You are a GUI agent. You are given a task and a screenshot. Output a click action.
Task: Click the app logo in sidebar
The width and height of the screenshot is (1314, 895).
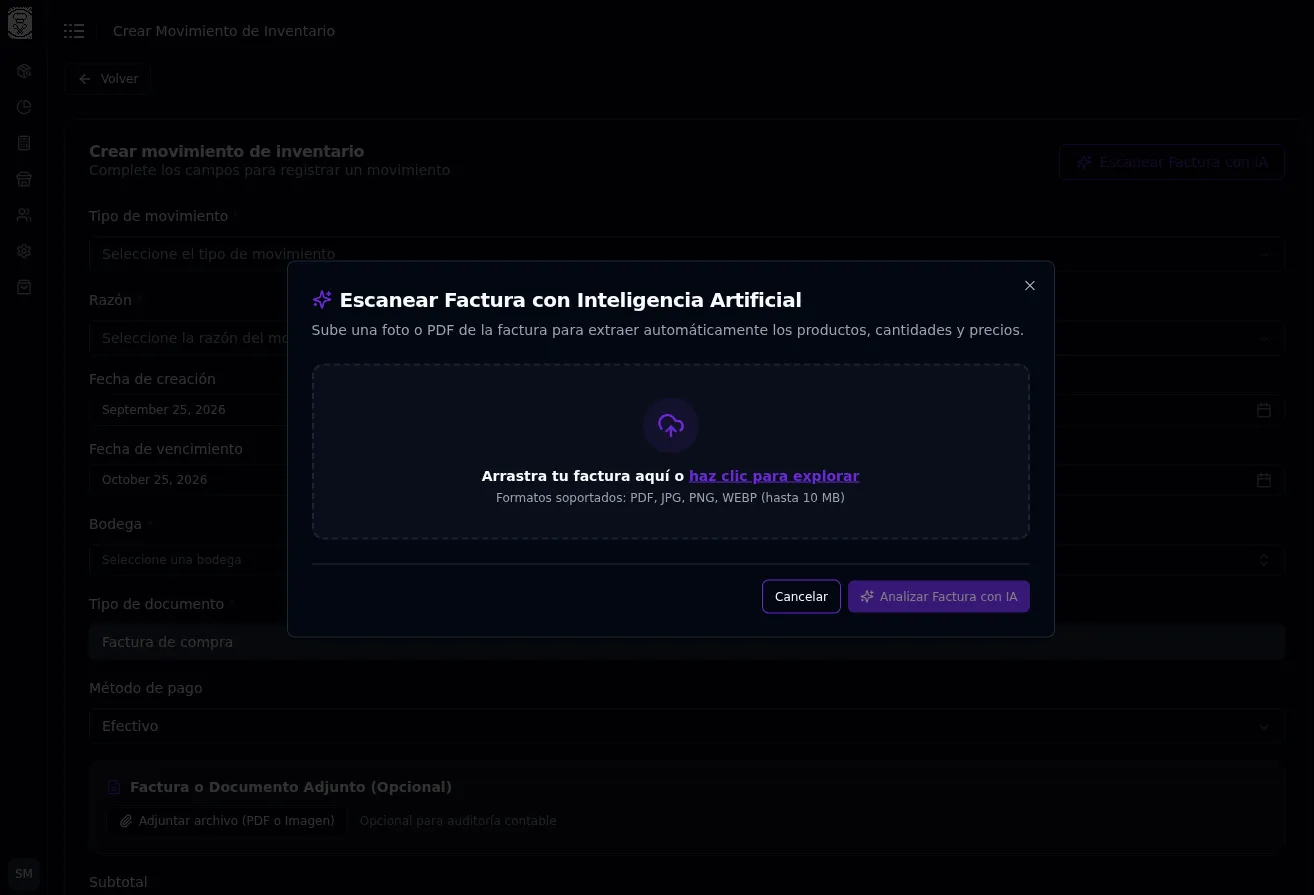pos(20,23)
